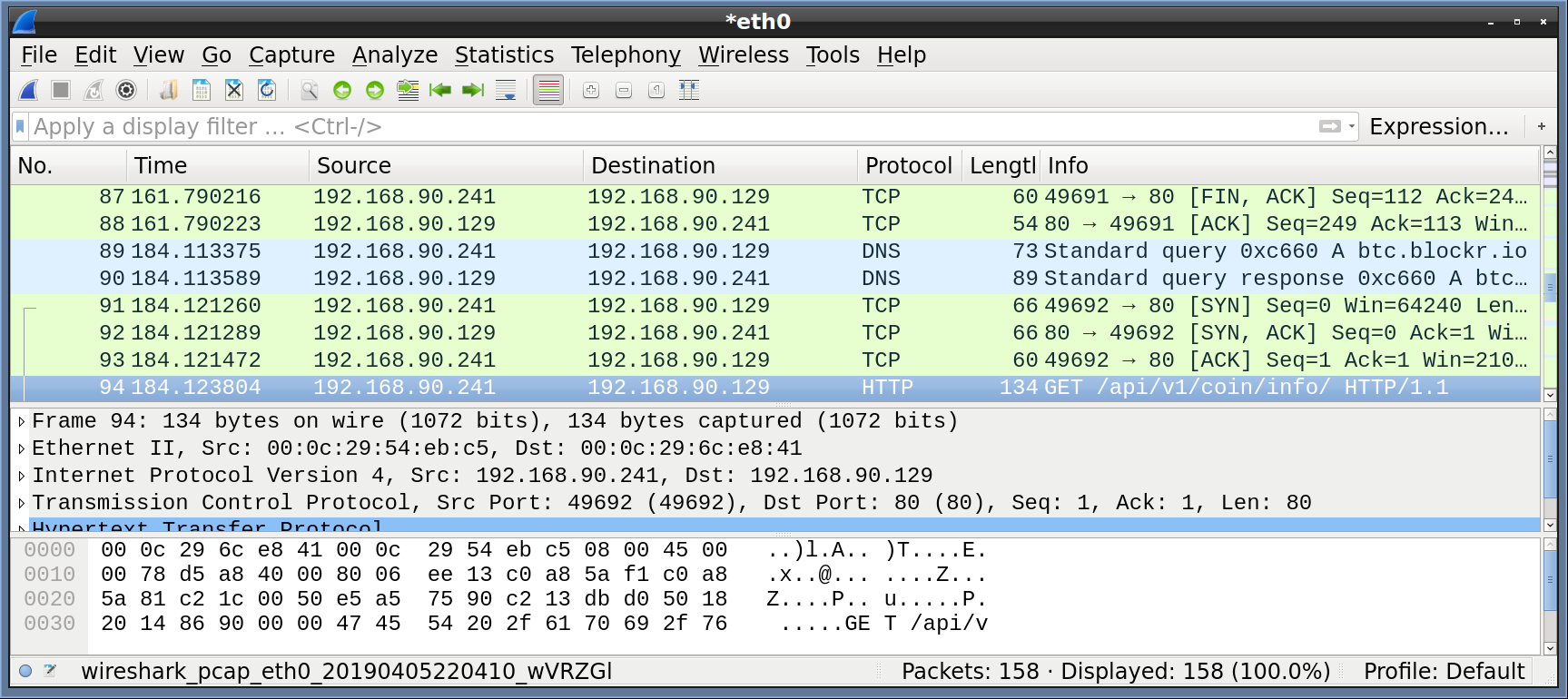The image size is (1568, 699).
Task: Click into the display filter field
Action: pos(672,126)
